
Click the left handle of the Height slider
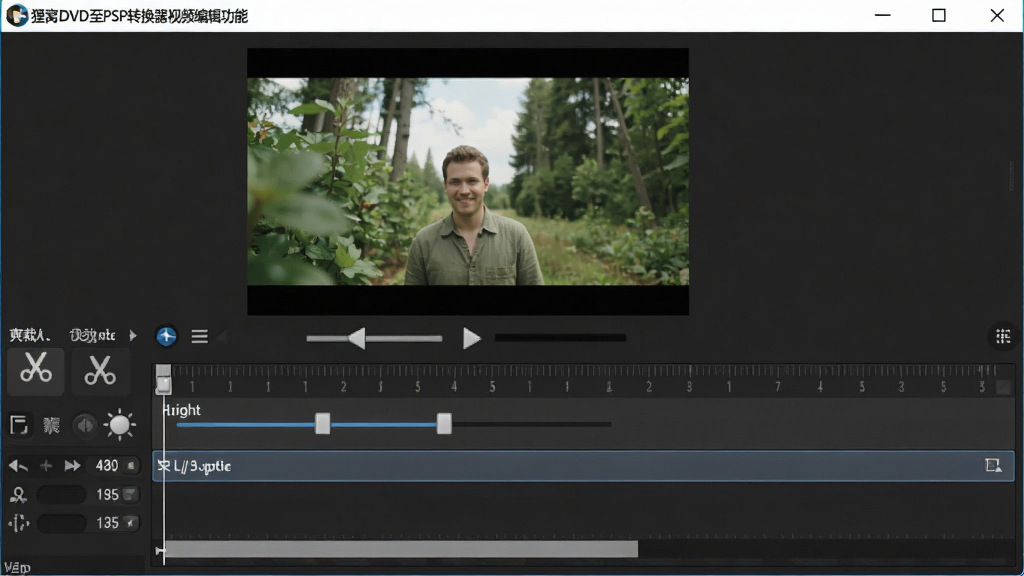tap(323, 424)
